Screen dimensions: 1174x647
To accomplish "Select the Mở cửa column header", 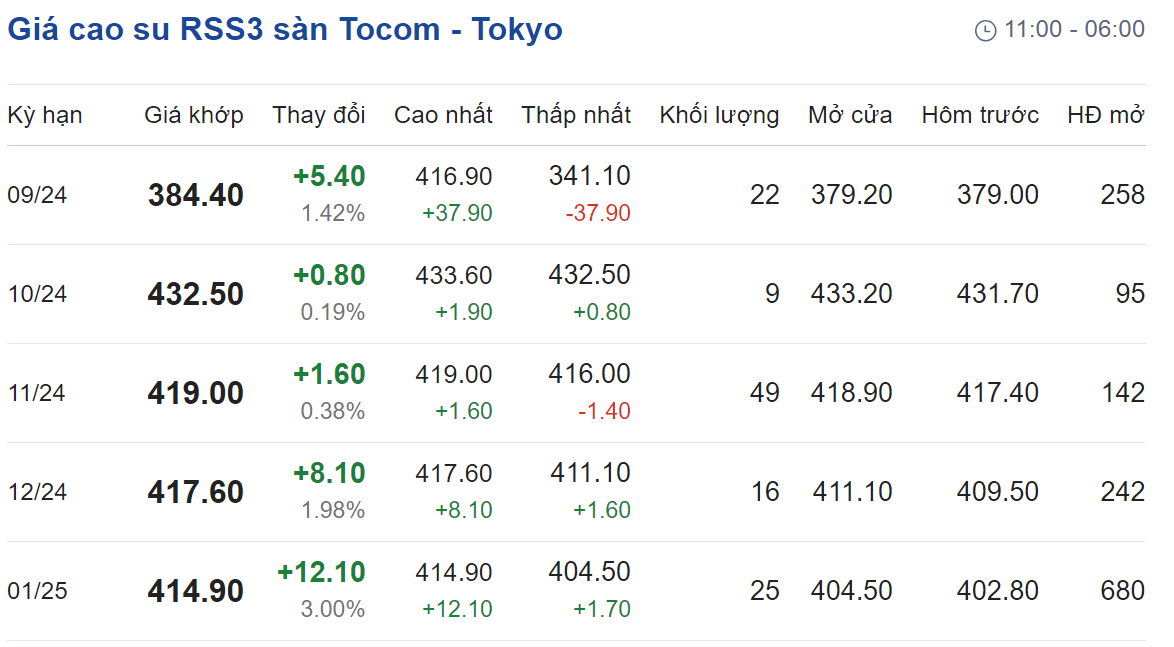I will (x=851, y=115).
